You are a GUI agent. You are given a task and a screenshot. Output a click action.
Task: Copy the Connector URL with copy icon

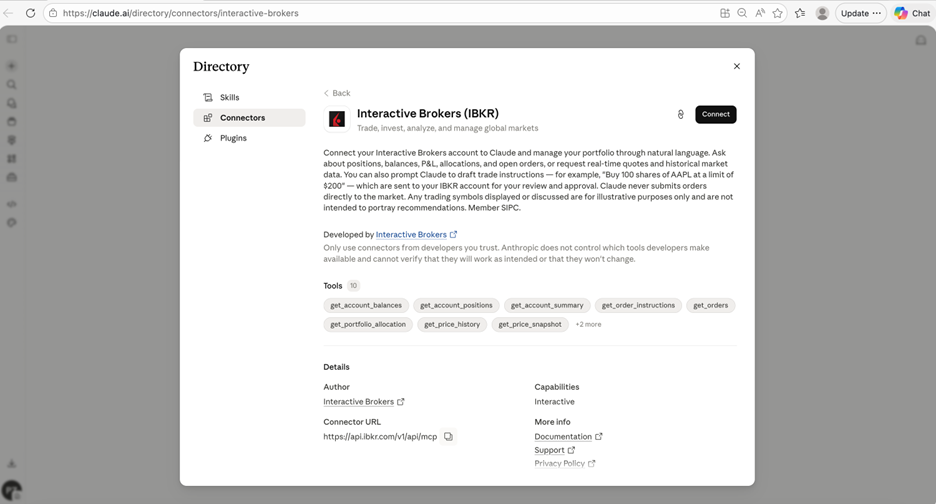pyautogui.click(x=448, y=437)
